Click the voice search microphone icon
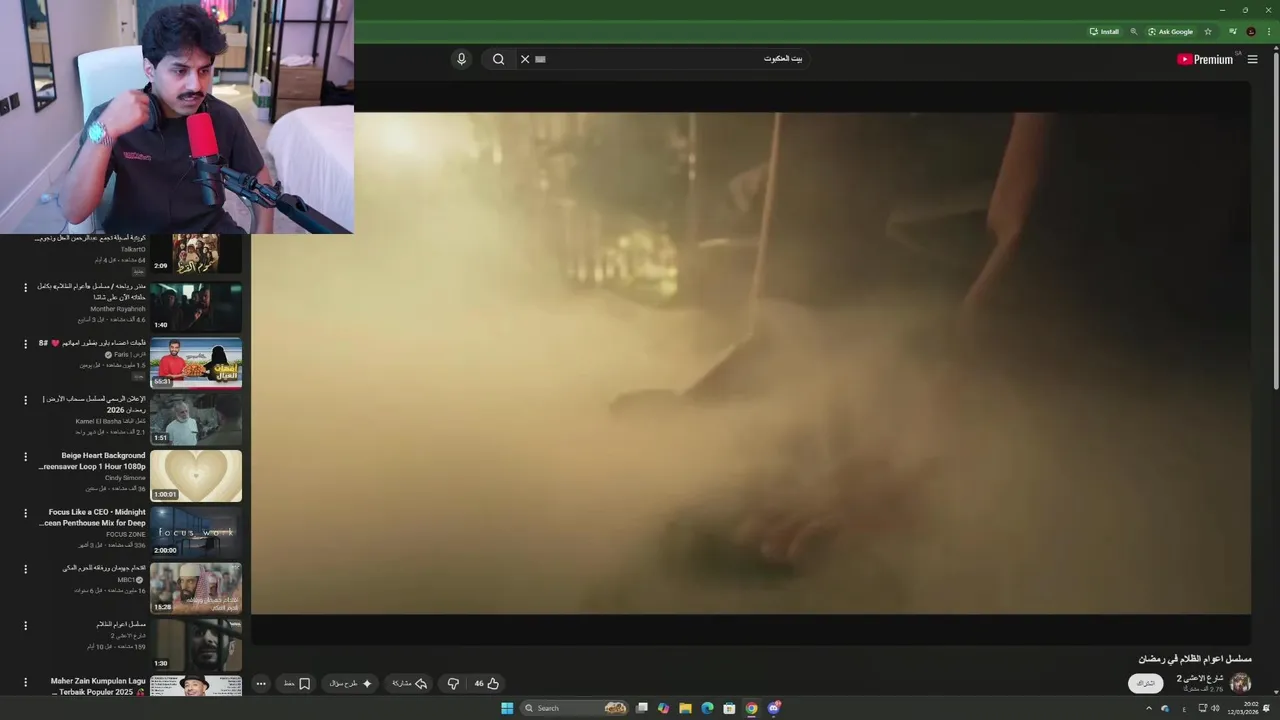Screen dimensions: 1280x720 [461, 59]
